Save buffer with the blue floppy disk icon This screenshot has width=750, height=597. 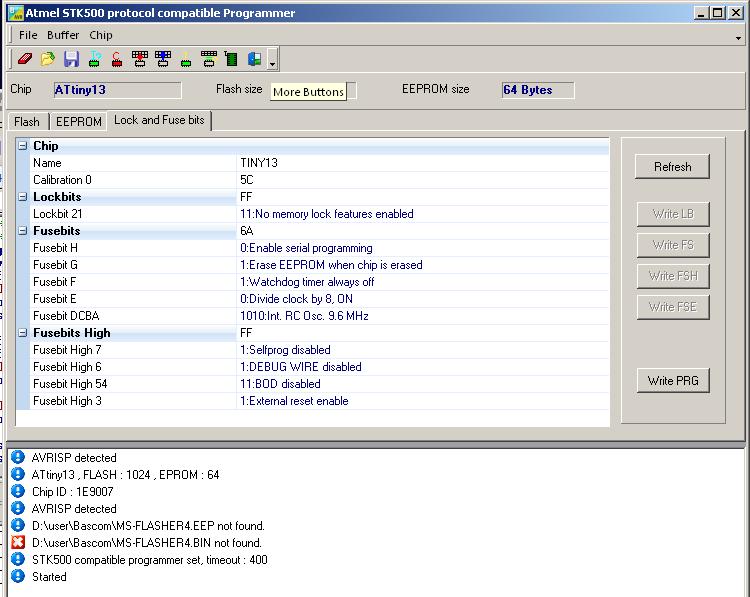click(x=71, y=59)
